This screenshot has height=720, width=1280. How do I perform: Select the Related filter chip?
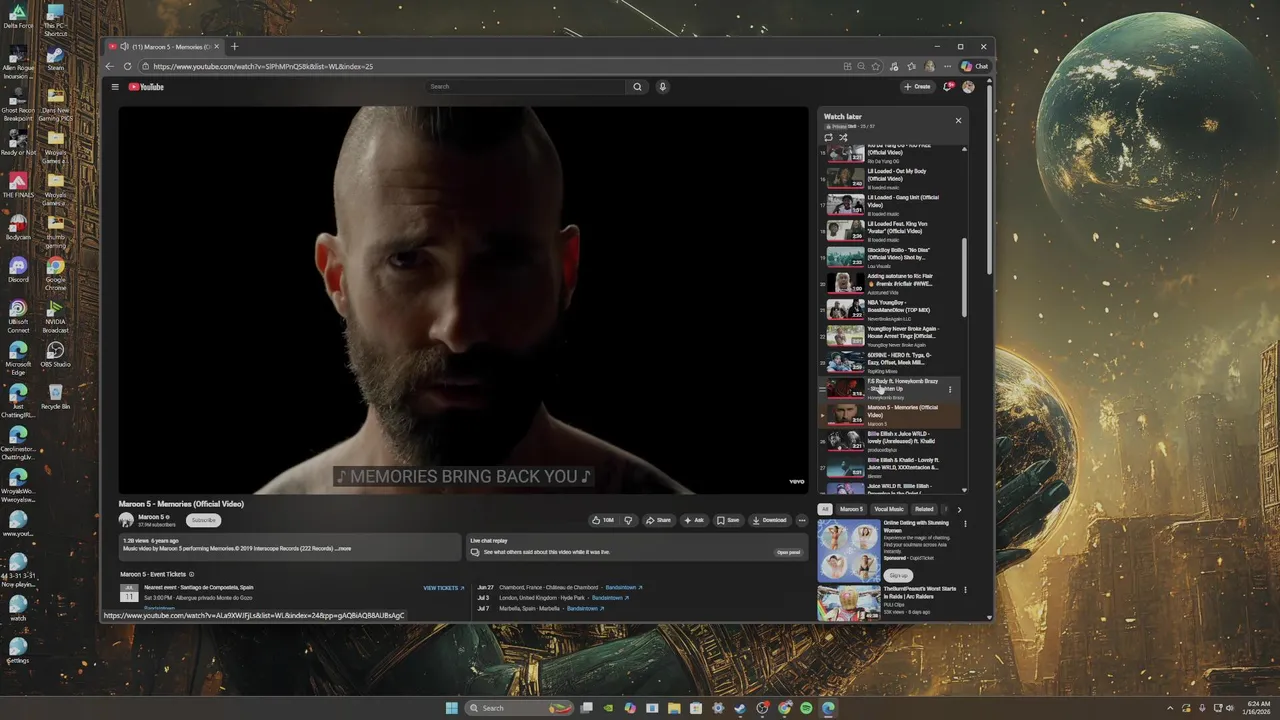(x=924, y=509)
